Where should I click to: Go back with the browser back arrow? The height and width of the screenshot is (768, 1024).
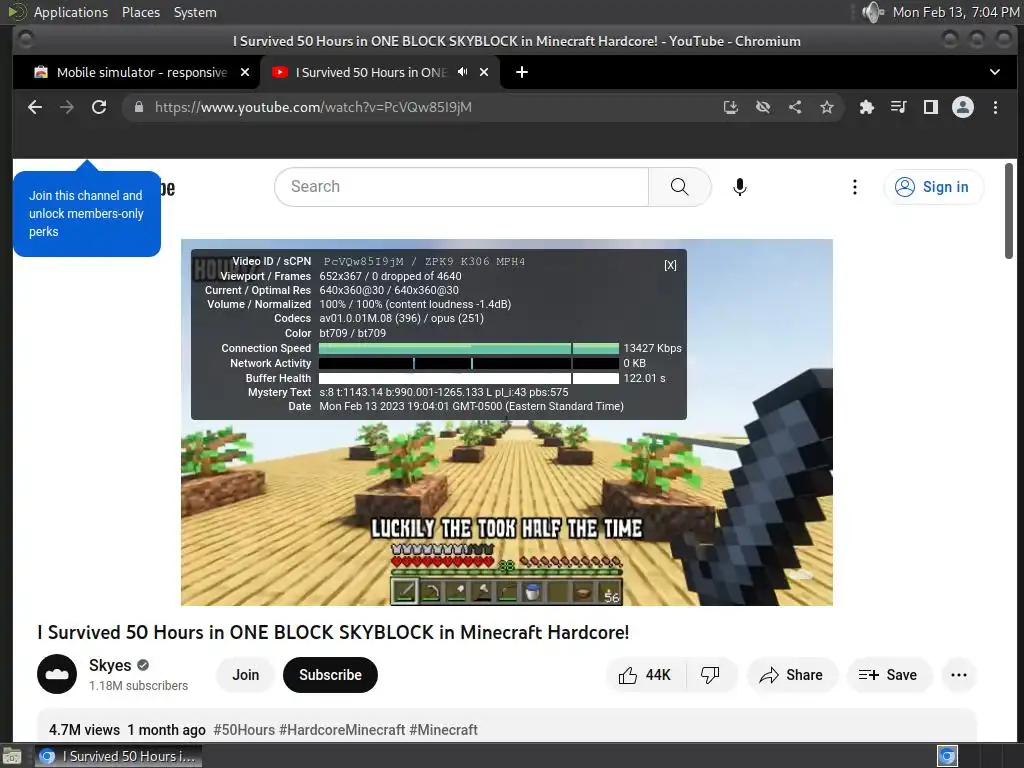click(x=35, y=107)
